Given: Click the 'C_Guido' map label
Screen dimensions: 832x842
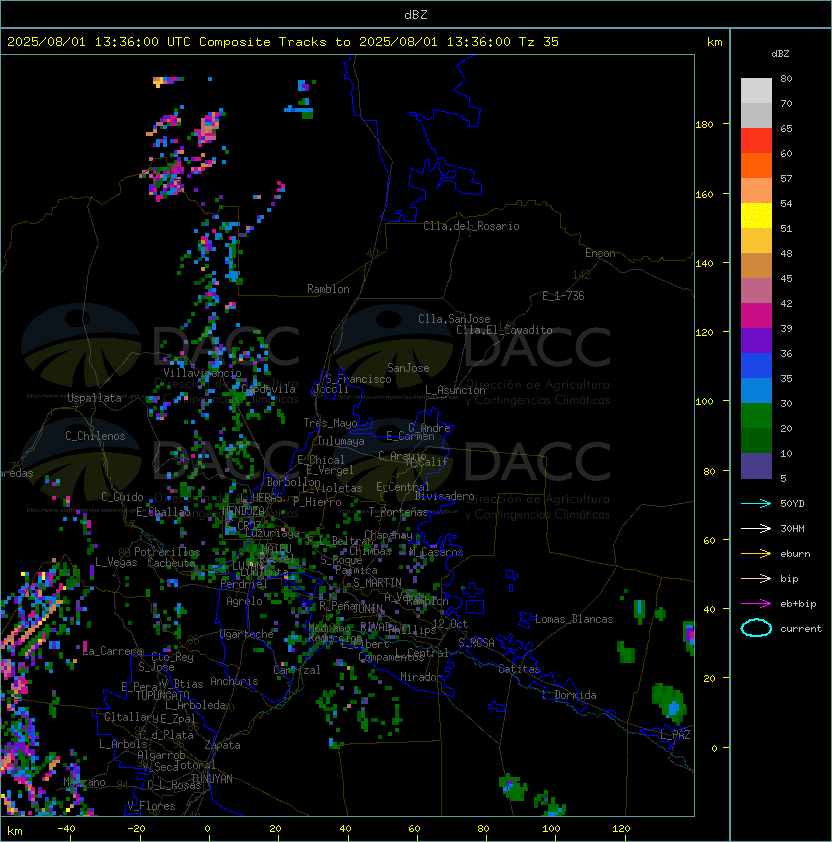Looking at the screenshot, I should 122,497.
